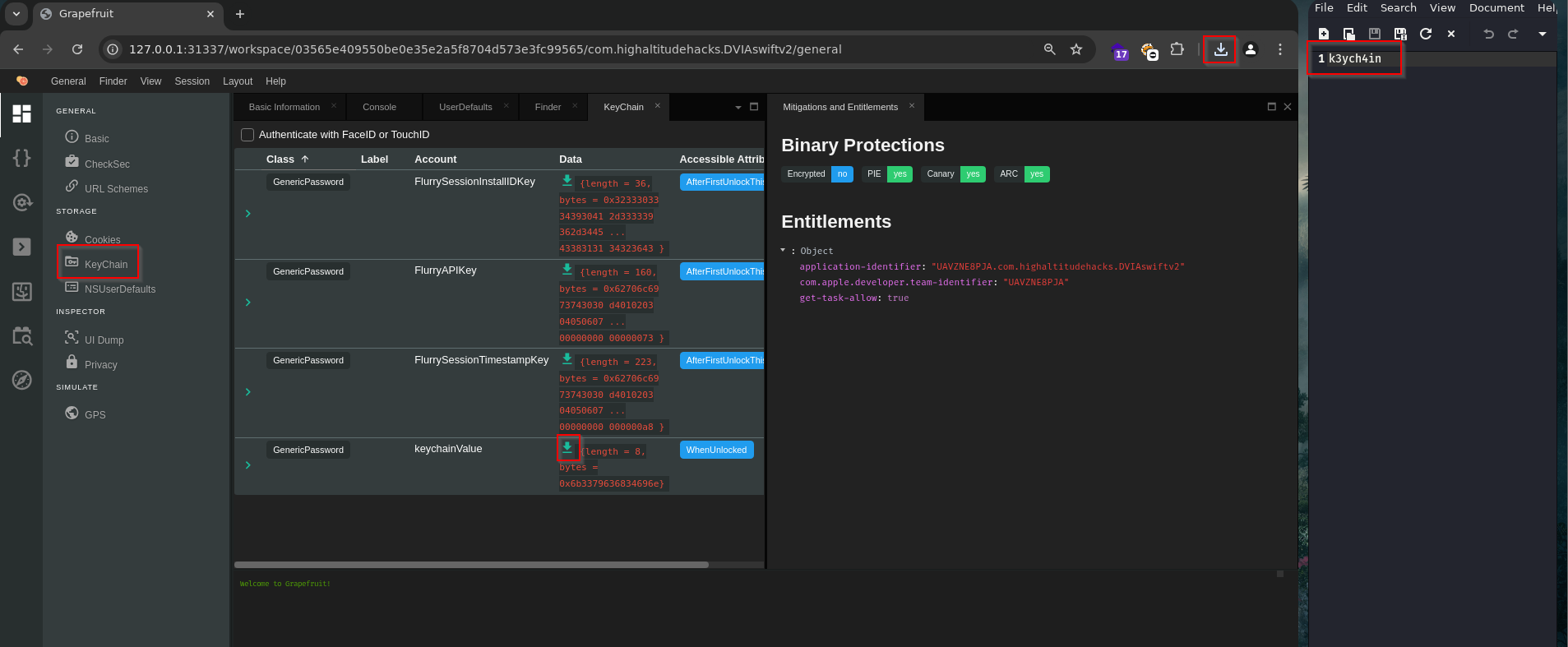
Task: Open the compass icon in left rail
Action: click(x=21, y=380)
